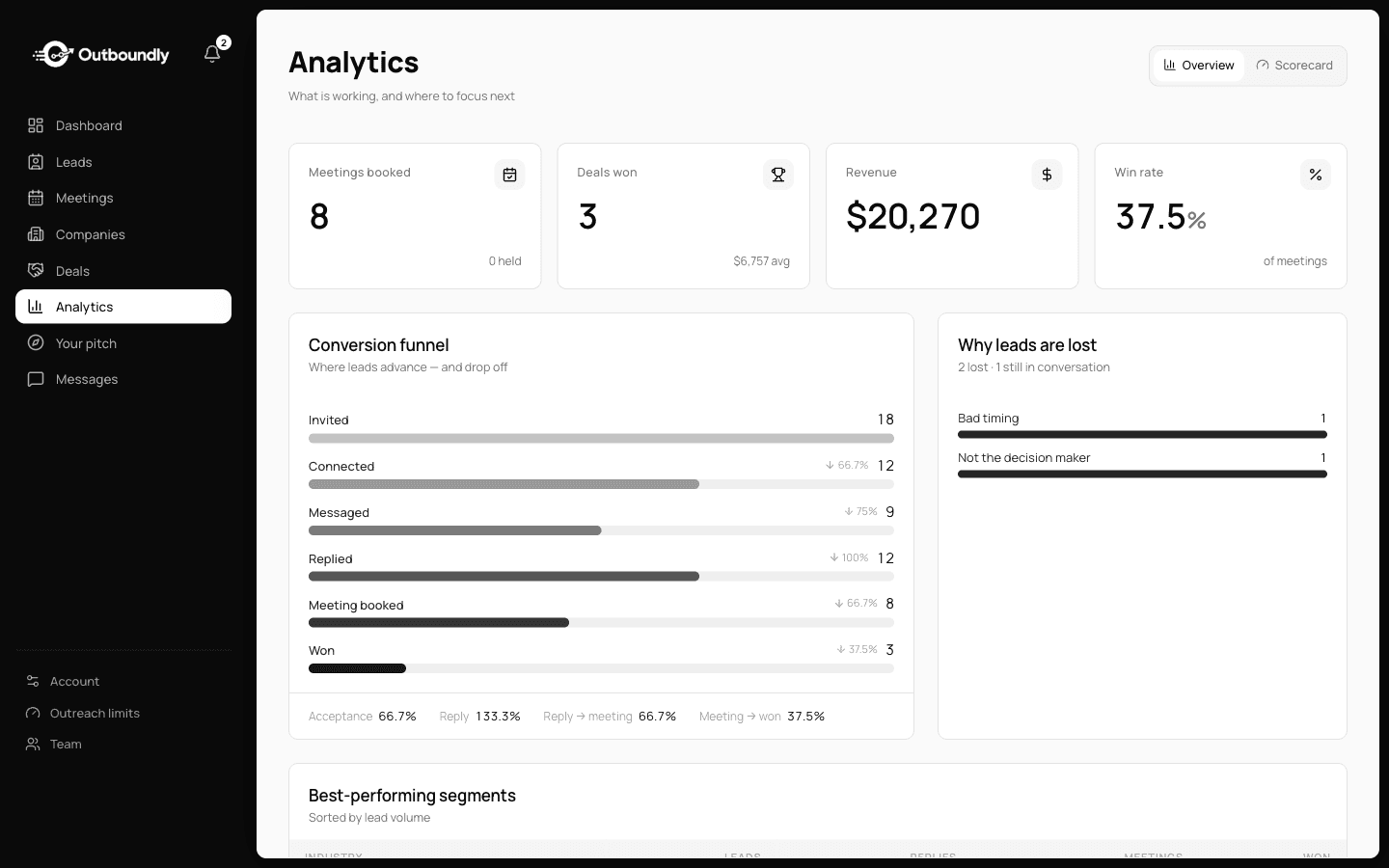Click the Dashboard grid icon

tap(36, 125)
